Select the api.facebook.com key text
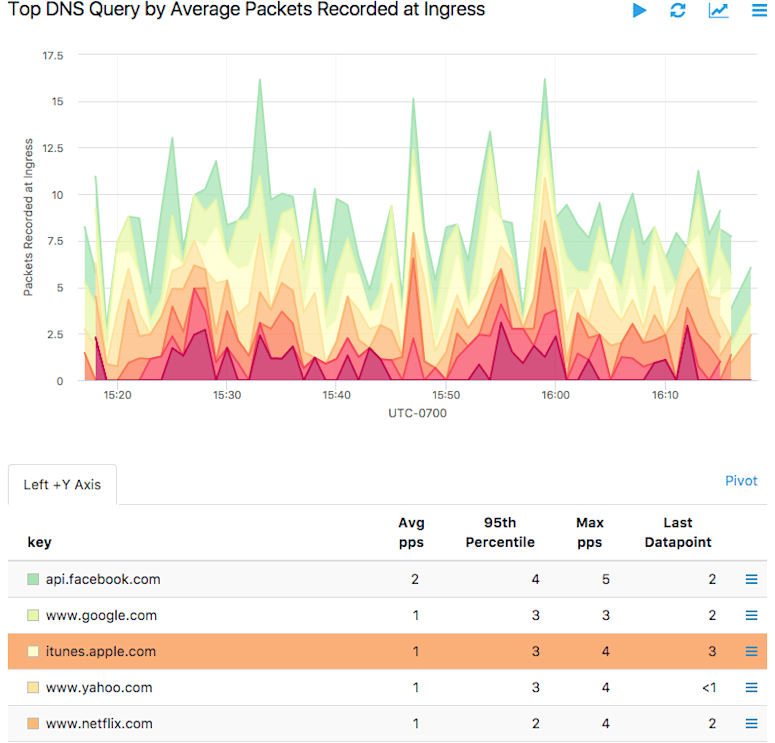The height and width of the screenshot is (743, 775). click(x=103, y=579)
